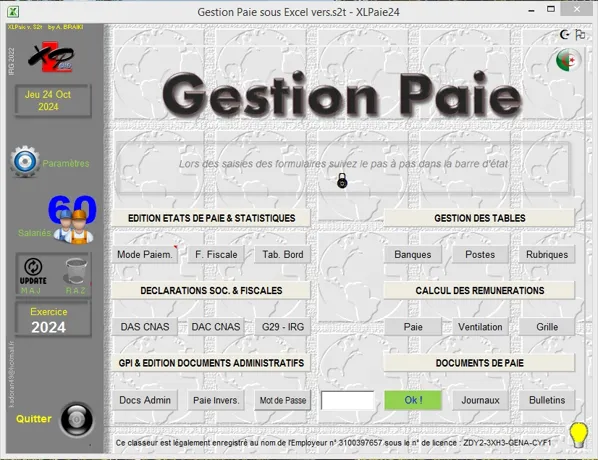
Task: Open the Banques table
Action: (413, 254)
